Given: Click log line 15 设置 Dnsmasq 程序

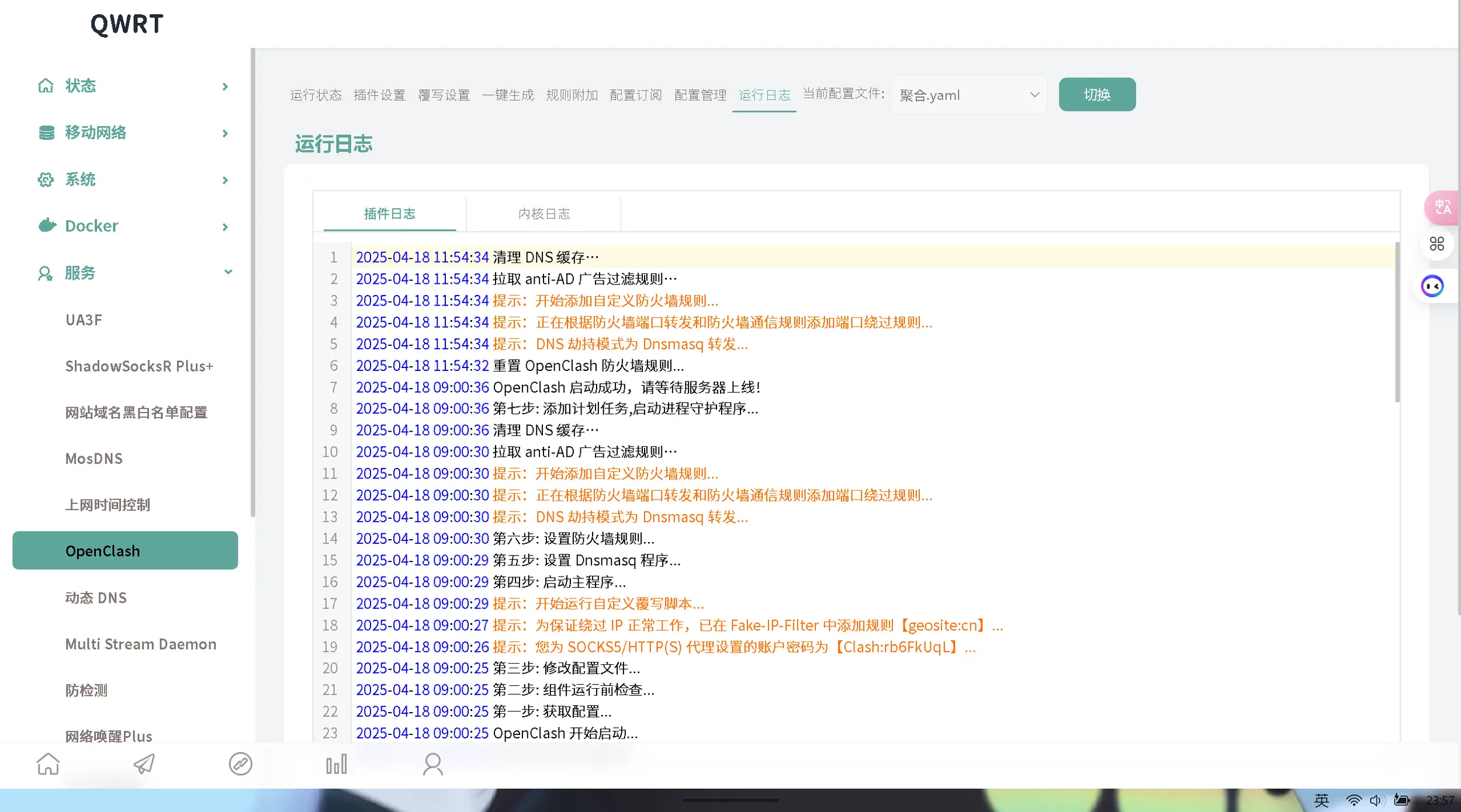Looking at the screenshot, I should coord(518,560).
